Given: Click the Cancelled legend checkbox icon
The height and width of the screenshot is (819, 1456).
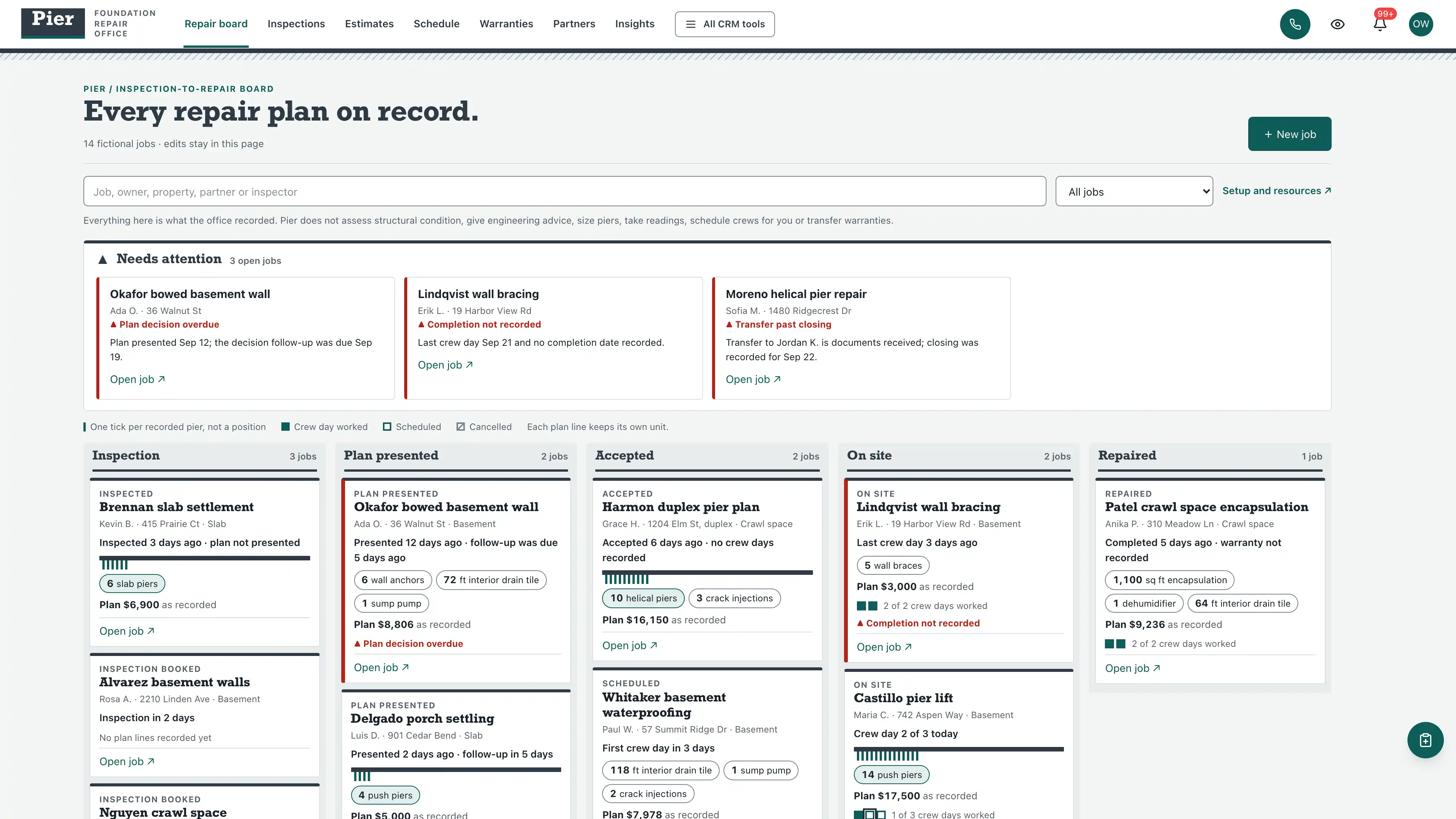Looking at the screenshot, I should coord(461,427).
